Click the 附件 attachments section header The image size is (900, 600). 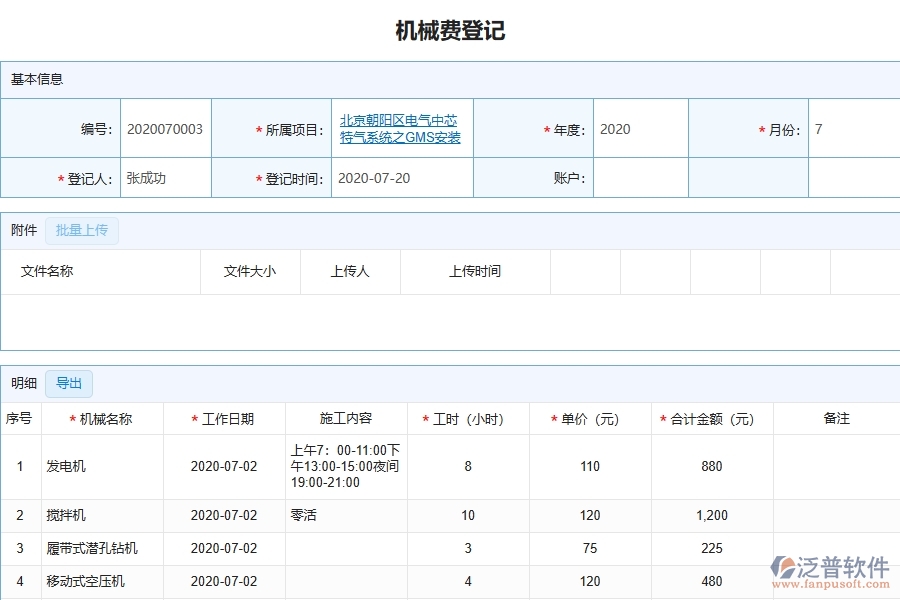(23, 230)
